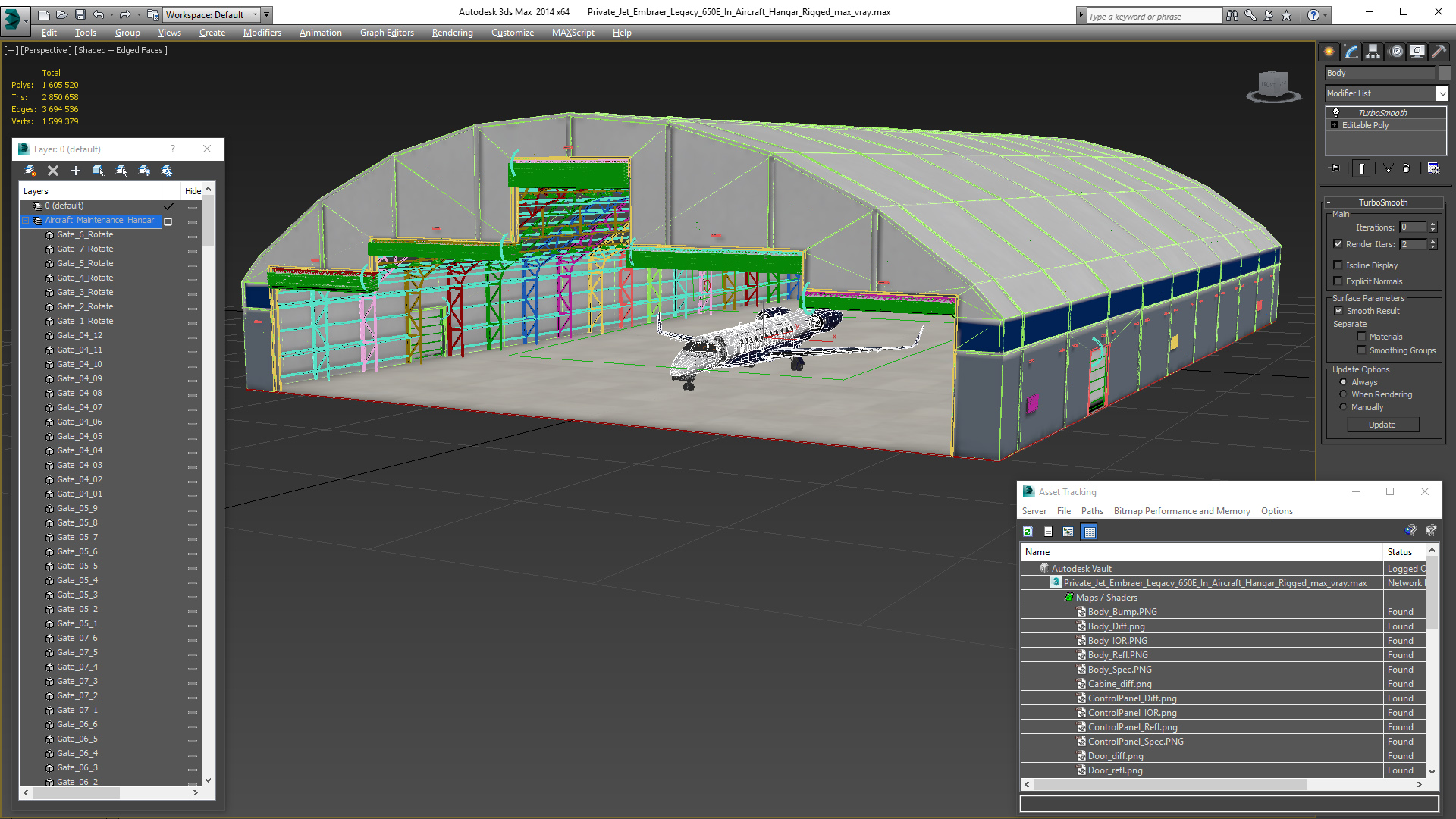The width and height of the screenshot is (1456, 819).
Task: Expand the Editable Poly sub-objects
Action: point(1335,125)
